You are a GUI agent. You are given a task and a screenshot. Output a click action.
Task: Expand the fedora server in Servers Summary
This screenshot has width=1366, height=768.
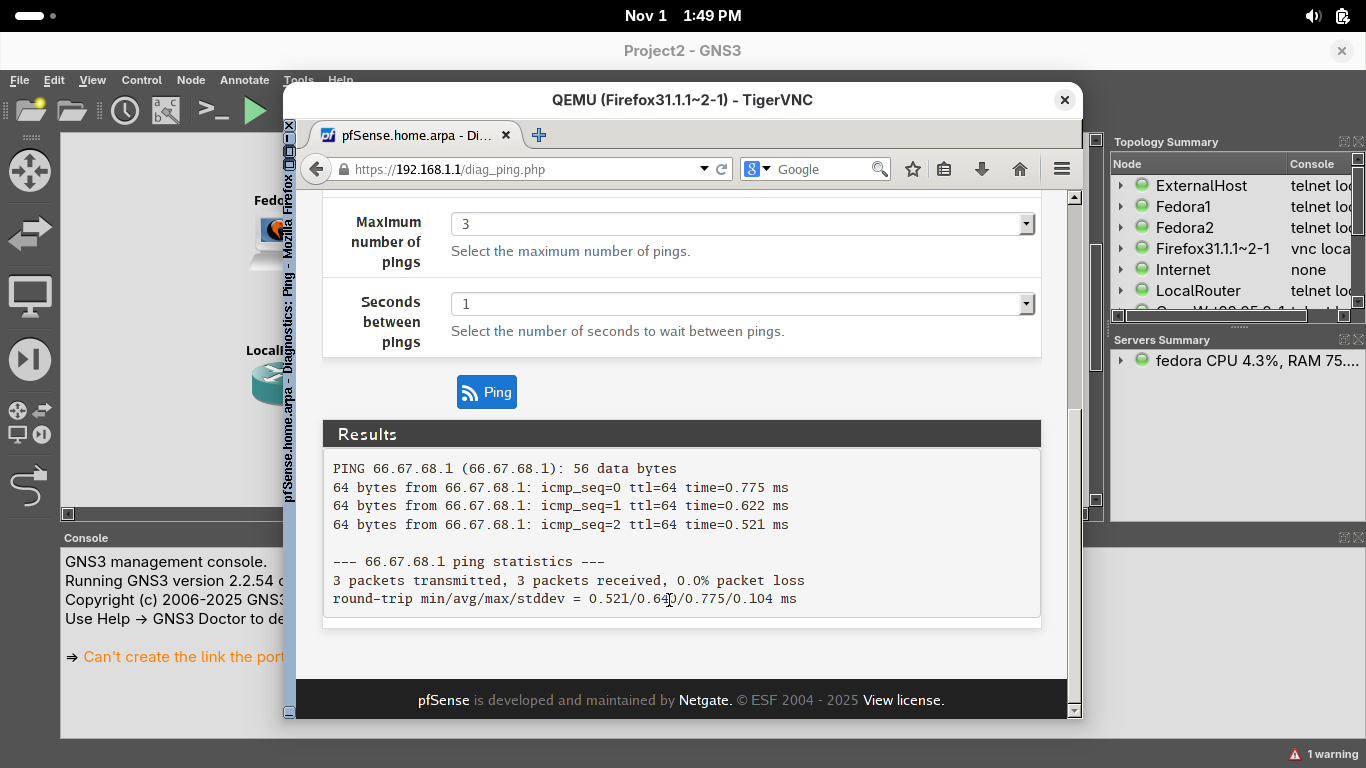[x=1121, y=361]
